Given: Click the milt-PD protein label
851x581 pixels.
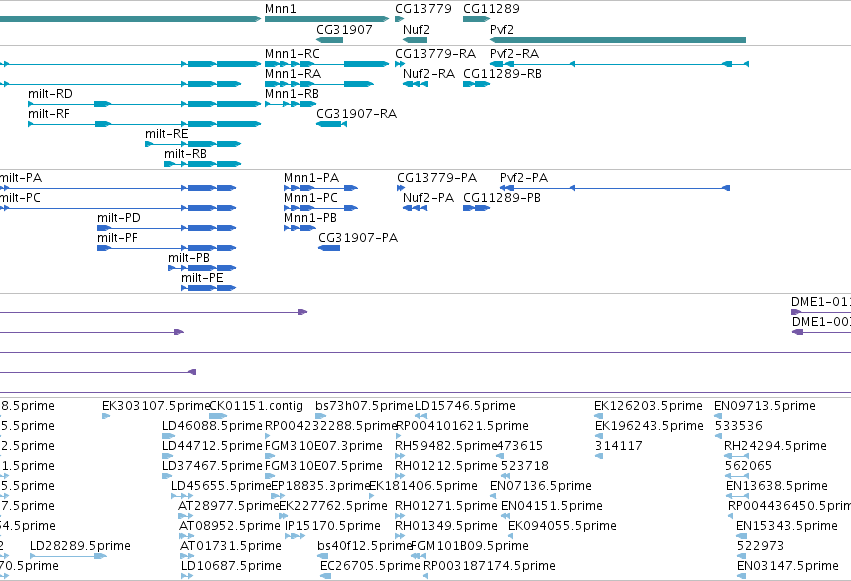Looking at the screenshot, I should (x=119, y=218).
